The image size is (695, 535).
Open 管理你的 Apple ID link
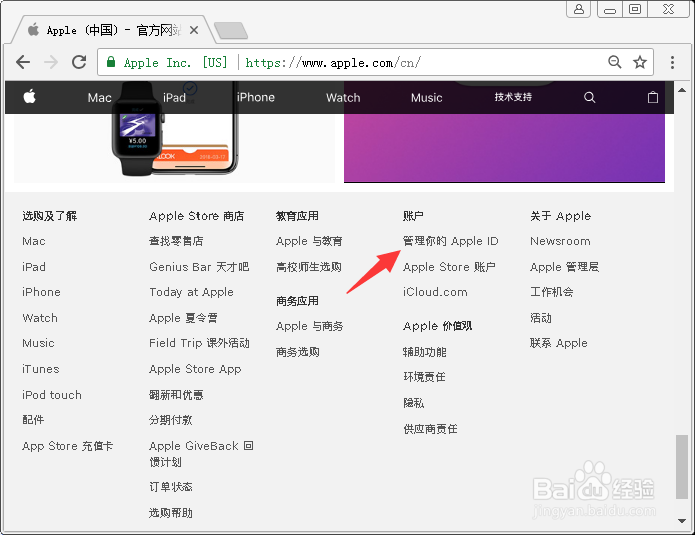(x=450, y=241)
